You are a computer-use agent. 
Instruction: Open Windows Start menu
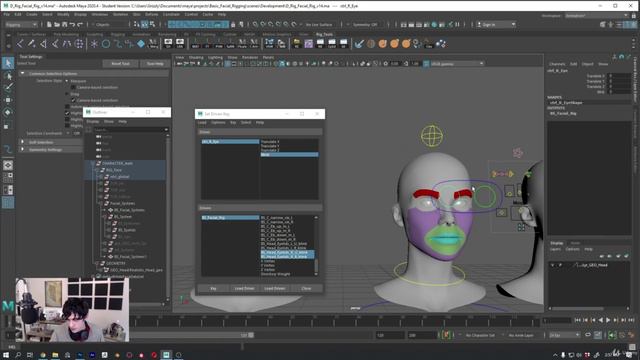6,355
